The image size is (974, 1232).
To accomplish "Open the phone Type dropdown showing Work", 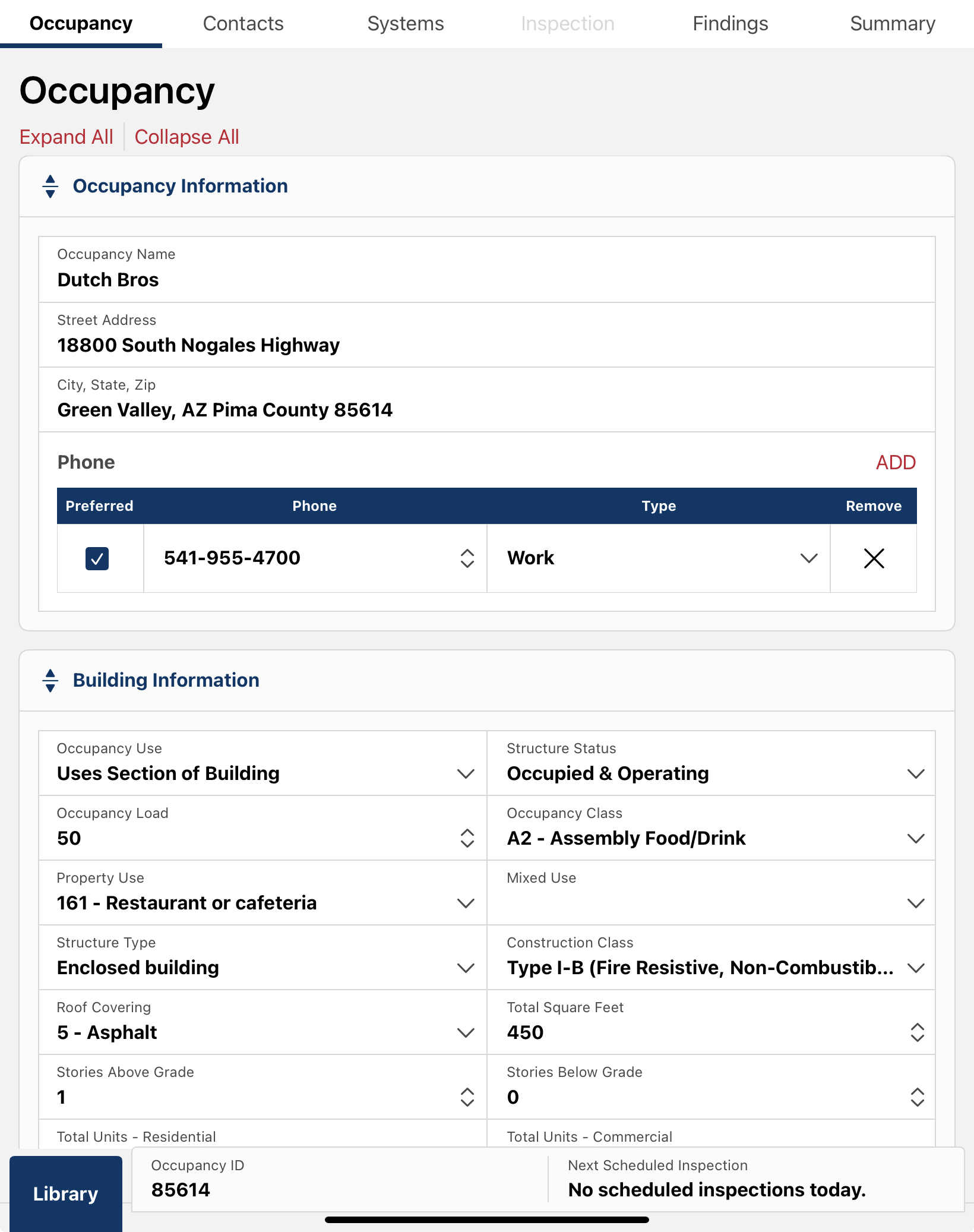I will [x=659, y=558].
